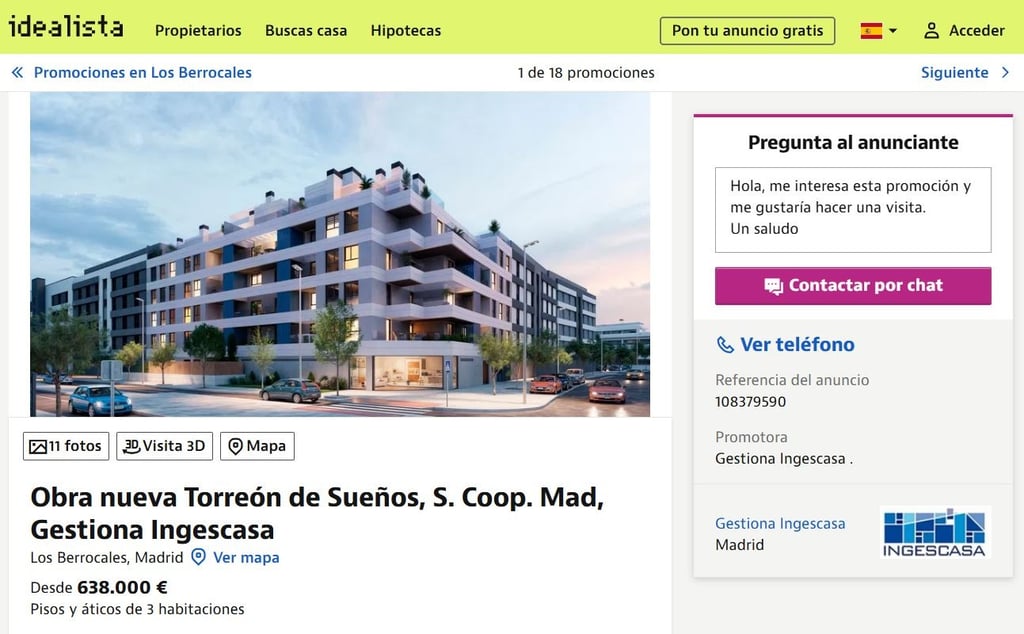Click the map pin icon near Ver mapa
Screen dimensions: 1024x634
199,557
